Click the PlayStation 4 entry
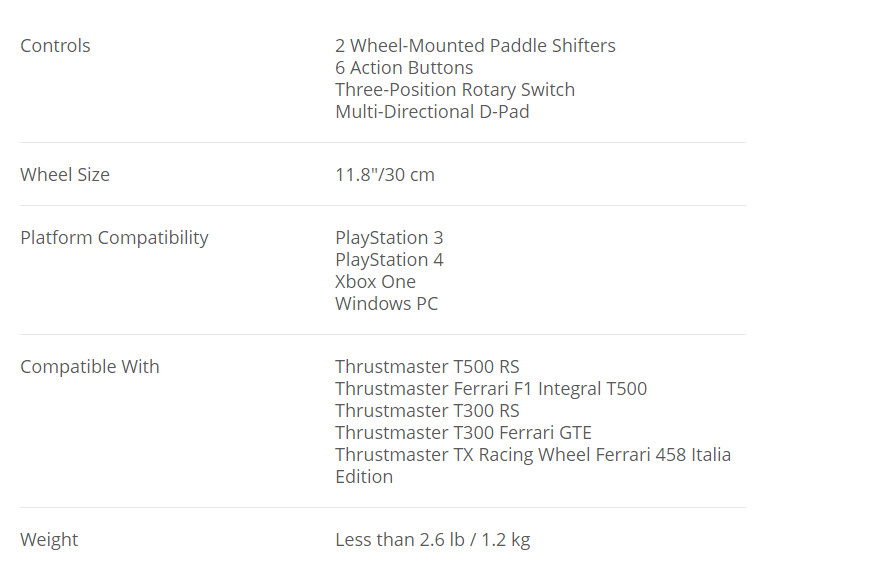Viewport: 895px width, 563px height. 389,260
